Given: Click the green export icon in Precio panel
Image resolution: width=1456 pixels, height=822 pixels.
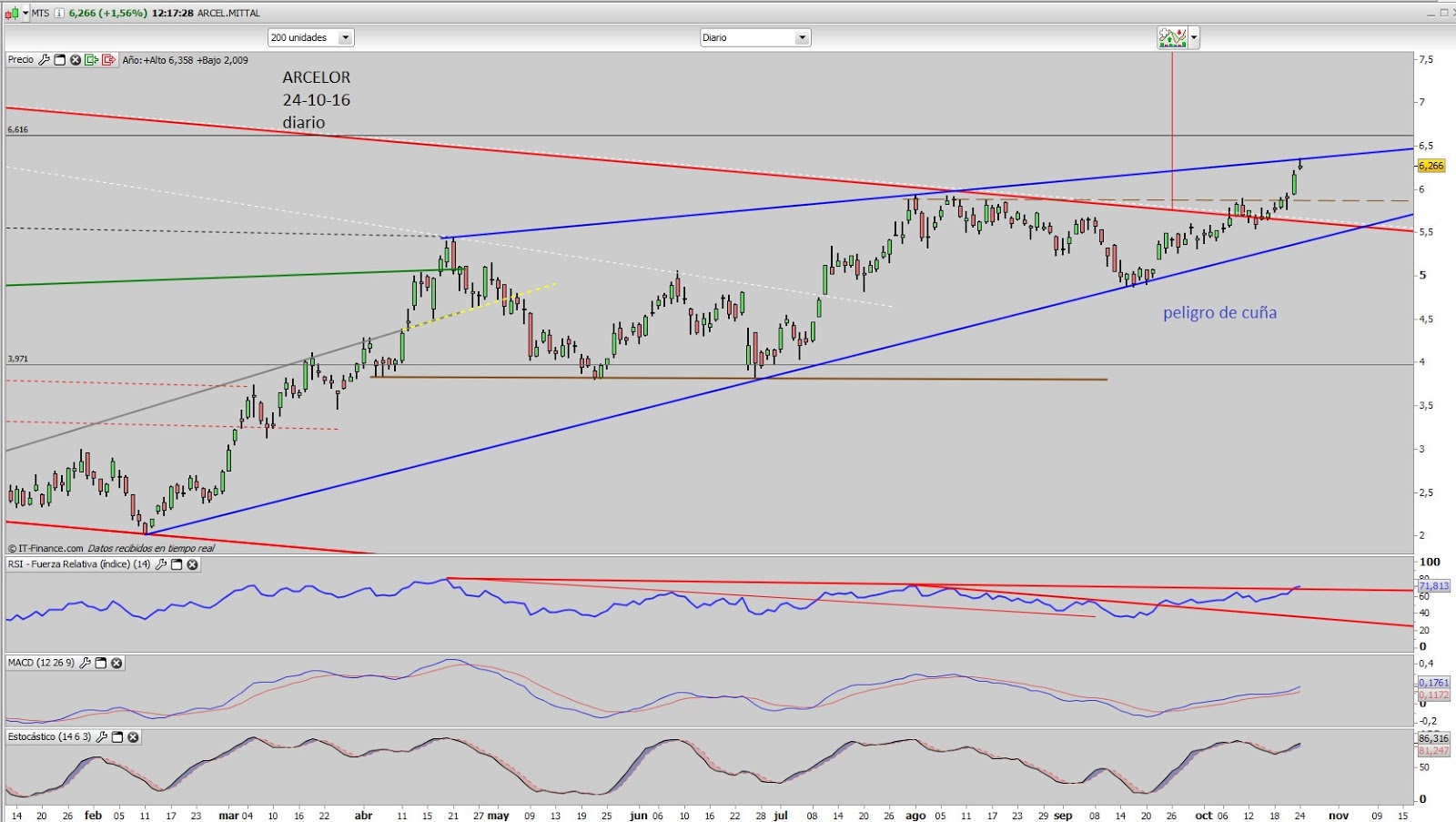Looking at the screenshot, I should pos(92,60).
